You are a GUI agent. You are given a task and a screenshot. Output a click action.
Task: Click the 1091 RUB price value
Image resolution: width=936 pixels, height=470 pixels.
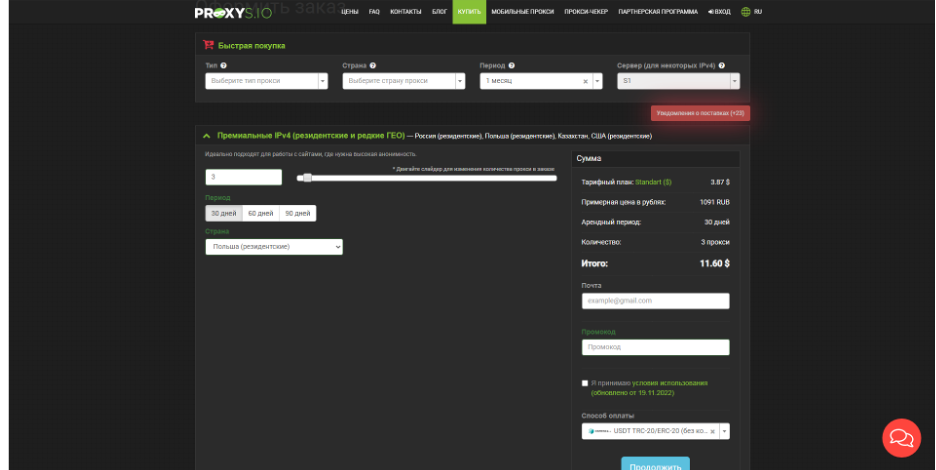click(x=715, y=202)
